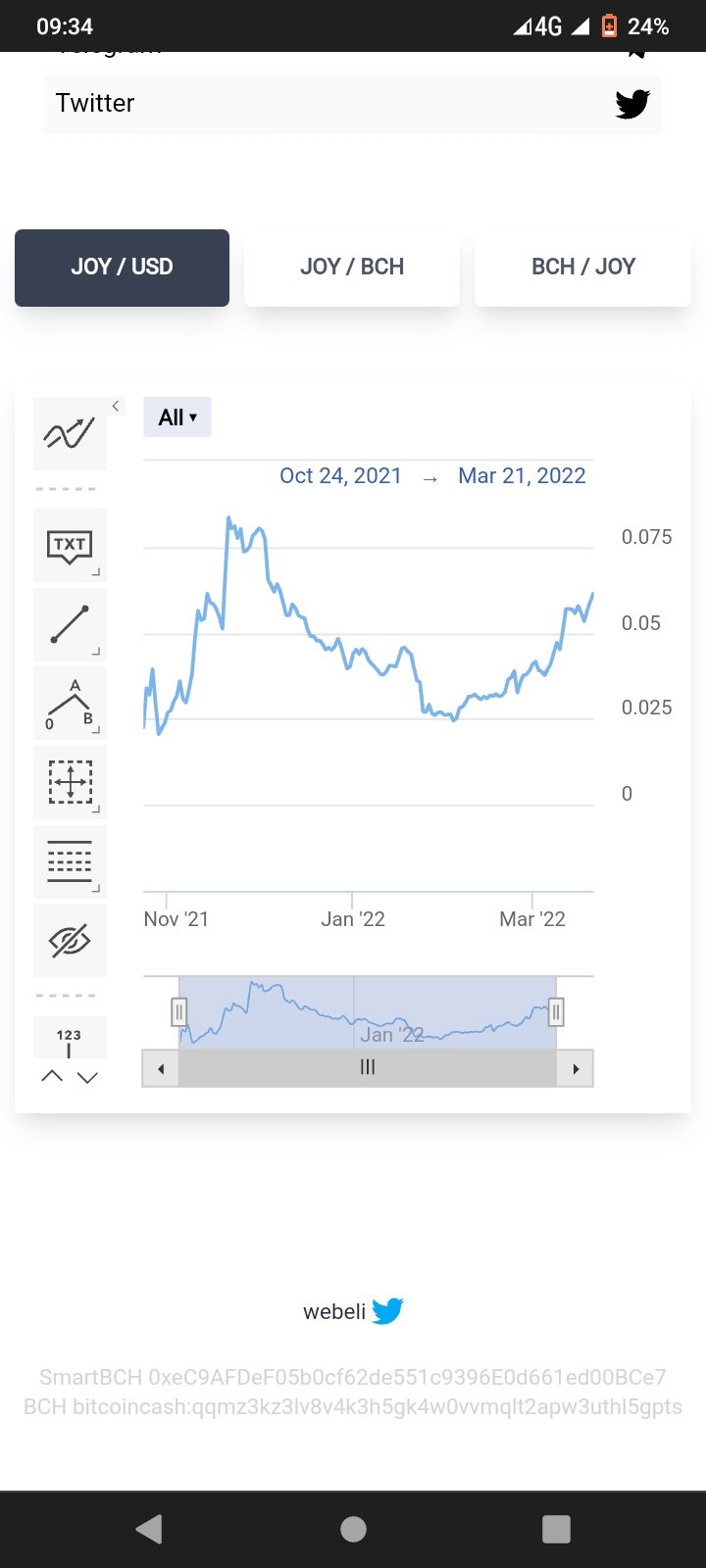Image resolution: width=706 pixels, height=1568 pixels.
Task: Switch to BCH / JOY tab
Action: click(583, 268)
